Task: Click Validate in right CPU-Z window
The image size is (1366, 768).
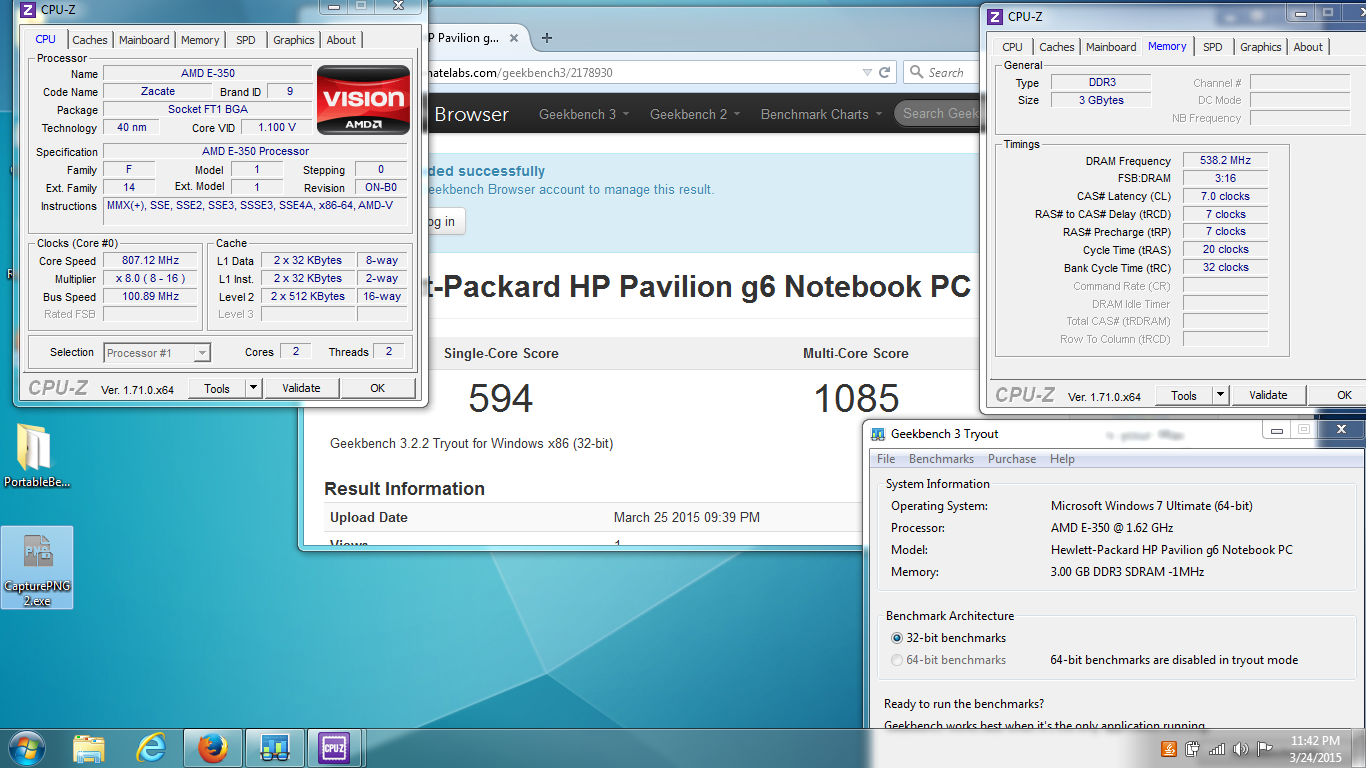Action: [x=1268, y=395]
